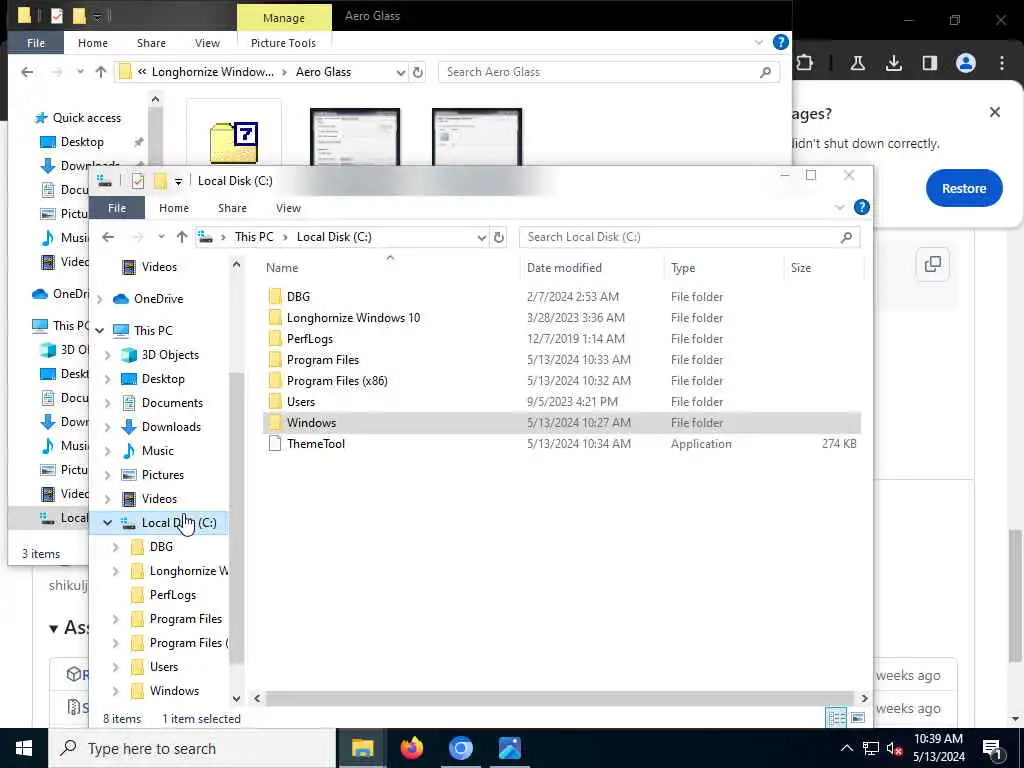Show hidden tray icons chevron
Image resolution: width=1024 pixels, height=768 pixels.
pos(846,748)
